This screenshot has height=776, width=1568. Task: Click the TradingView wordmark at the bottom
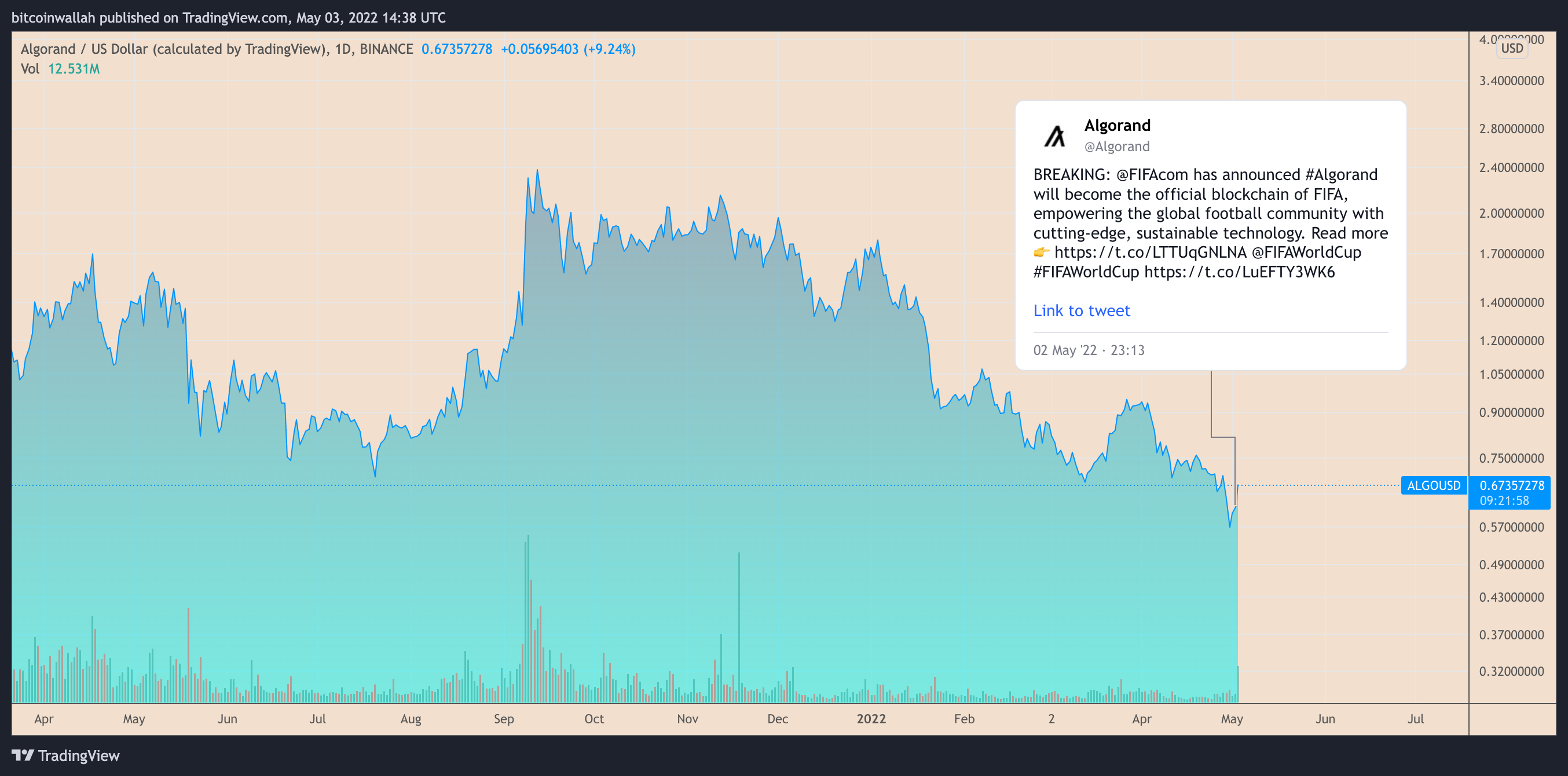(79, 755)
